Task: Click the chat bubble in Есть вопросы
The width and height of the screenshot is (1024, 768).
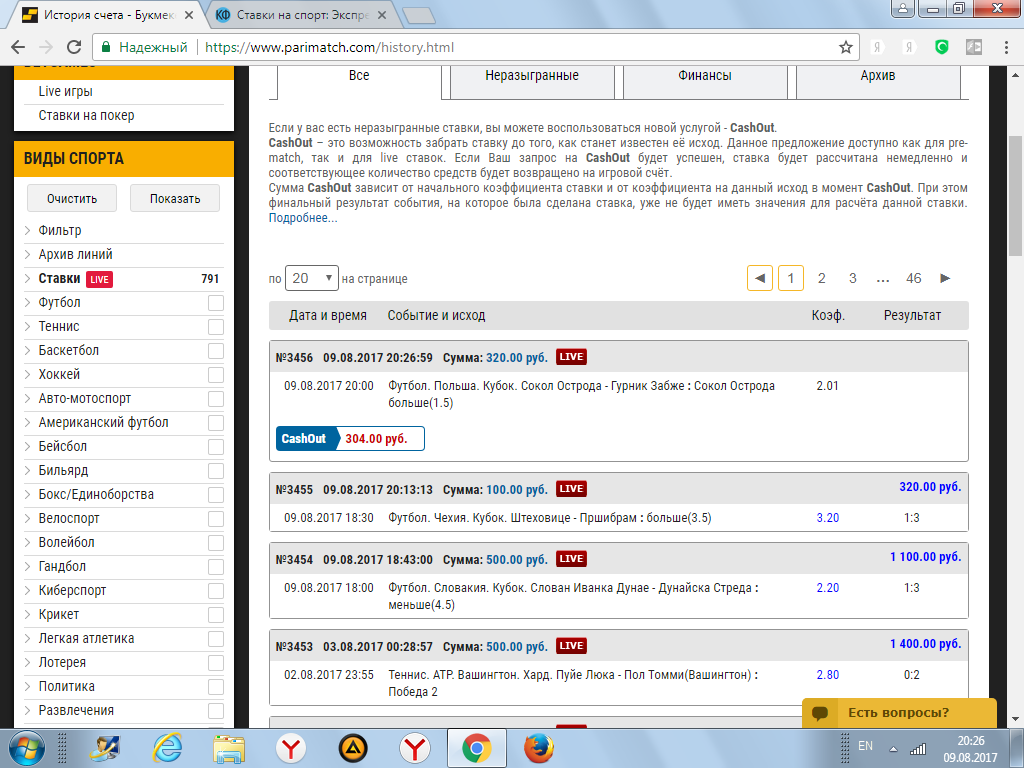Action: coord(820,712)
